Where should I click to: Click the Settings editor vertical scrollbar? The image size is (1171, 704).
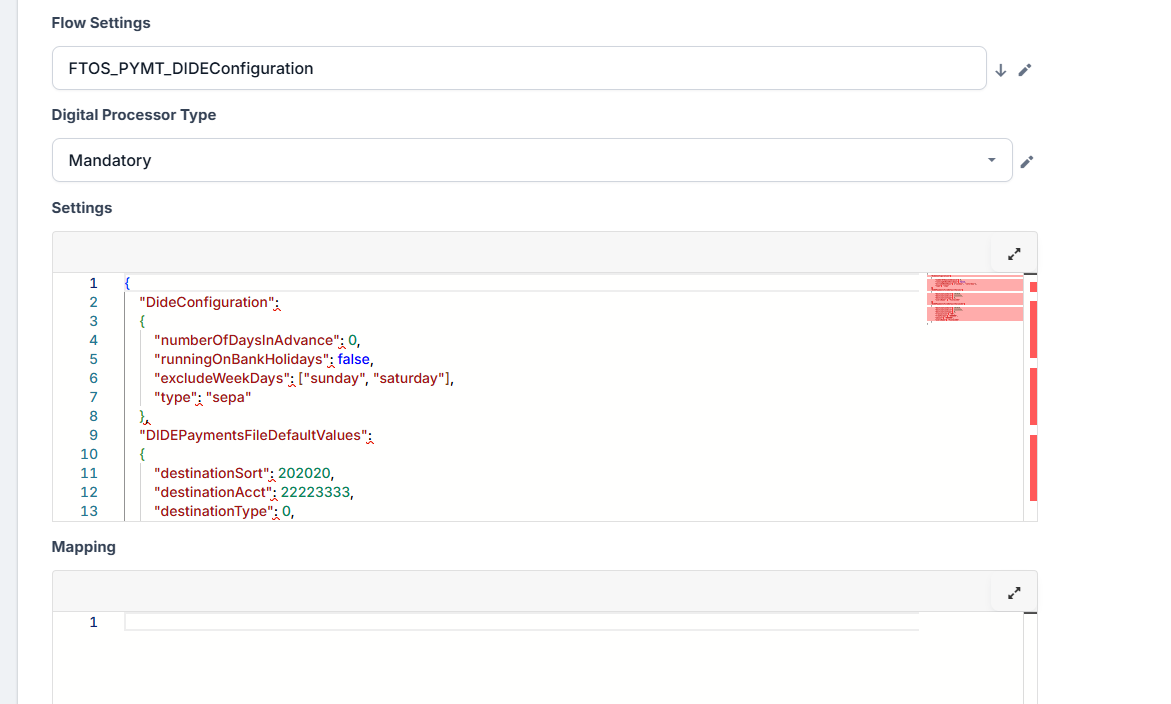[x=1032, y=400]
